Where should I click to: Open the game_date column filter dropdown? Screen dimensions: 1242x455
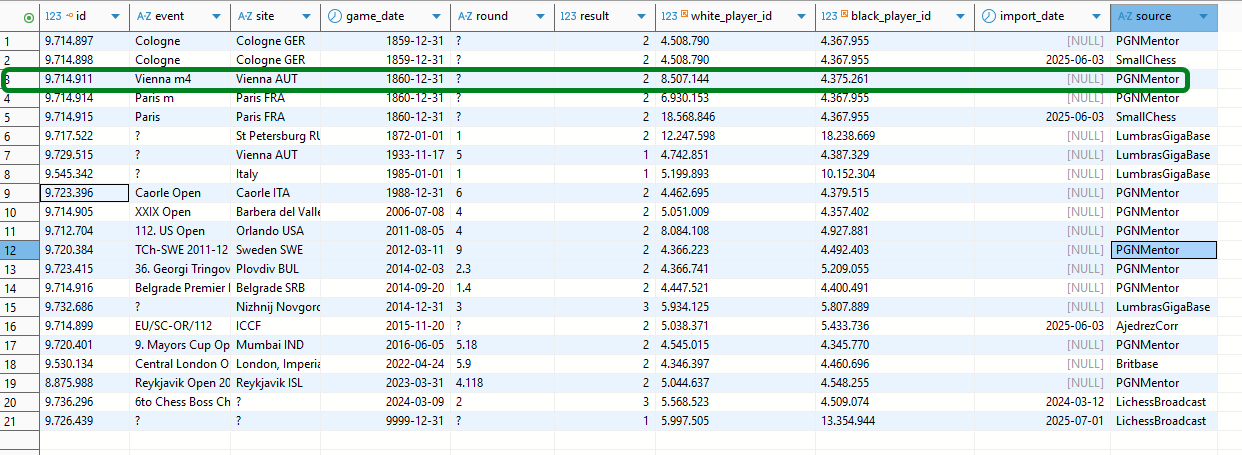click(436, 17)
